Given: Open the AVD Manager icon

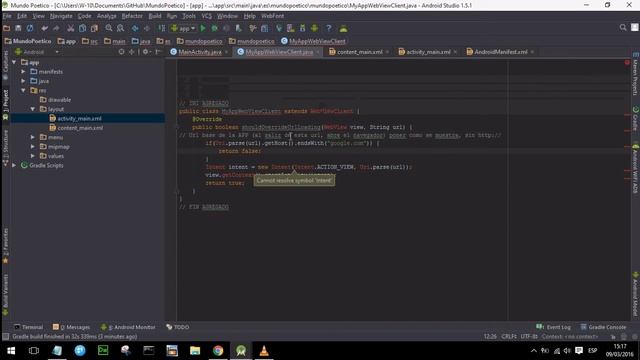Looking at the screenshot, I should [x=291, y=28].
